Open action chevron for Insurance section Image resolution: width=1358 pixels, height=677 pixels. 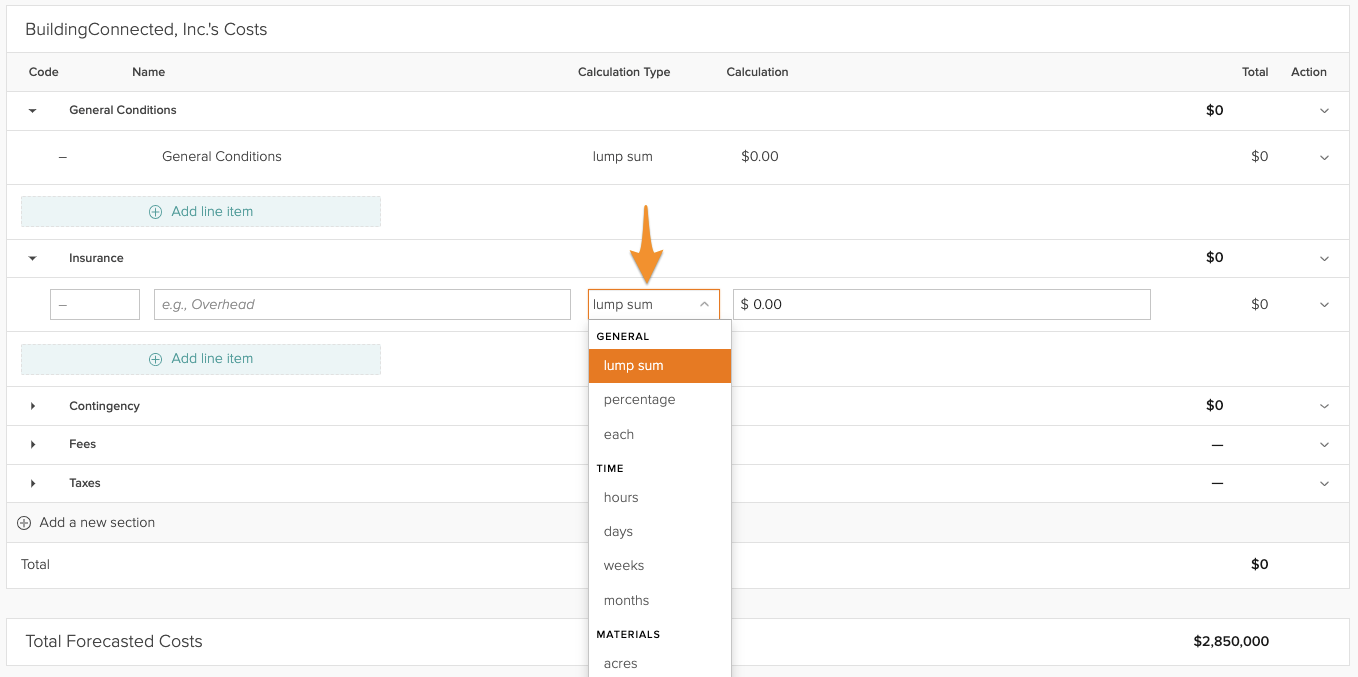[x=1324, y=258]
